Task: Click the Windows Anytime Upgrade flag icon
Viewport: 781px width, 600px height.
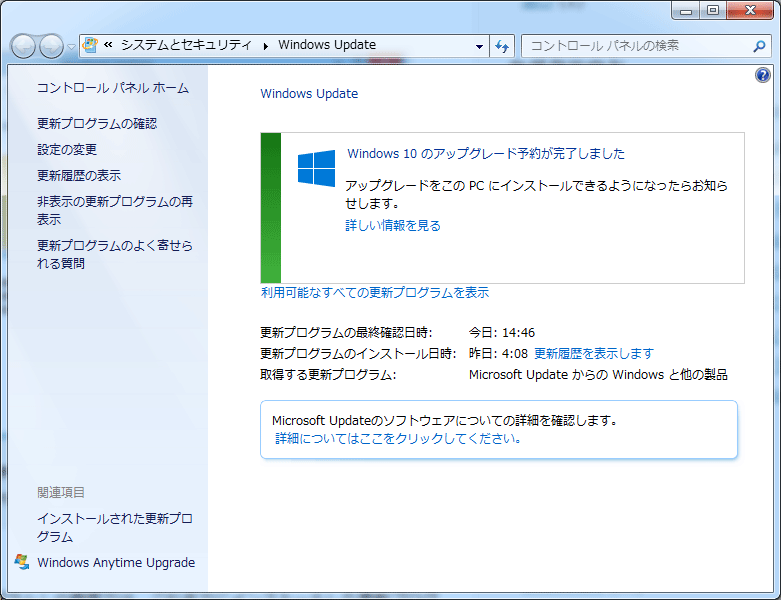Action: 22,562
